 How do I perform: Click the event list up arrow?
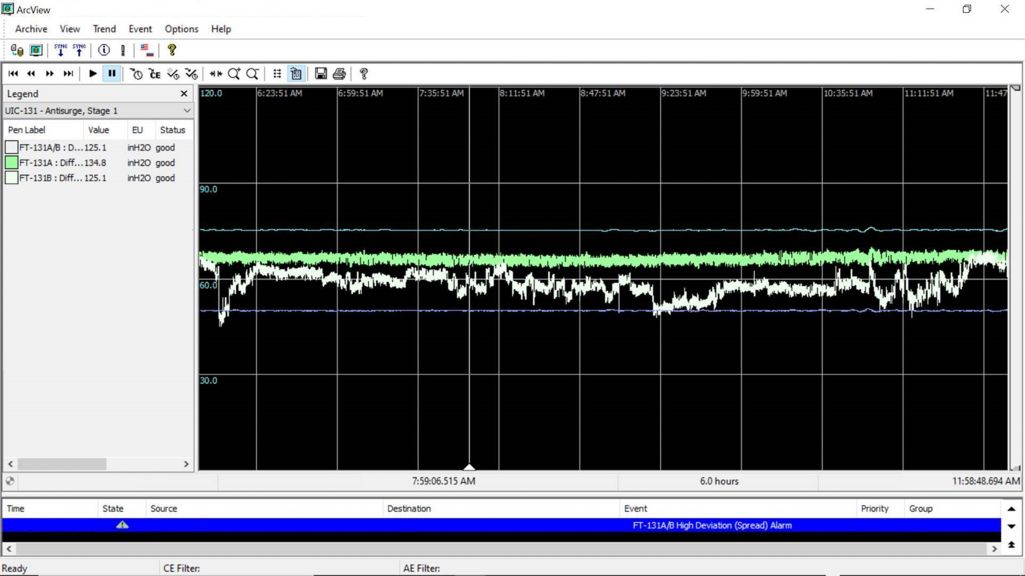point(1011,509)
